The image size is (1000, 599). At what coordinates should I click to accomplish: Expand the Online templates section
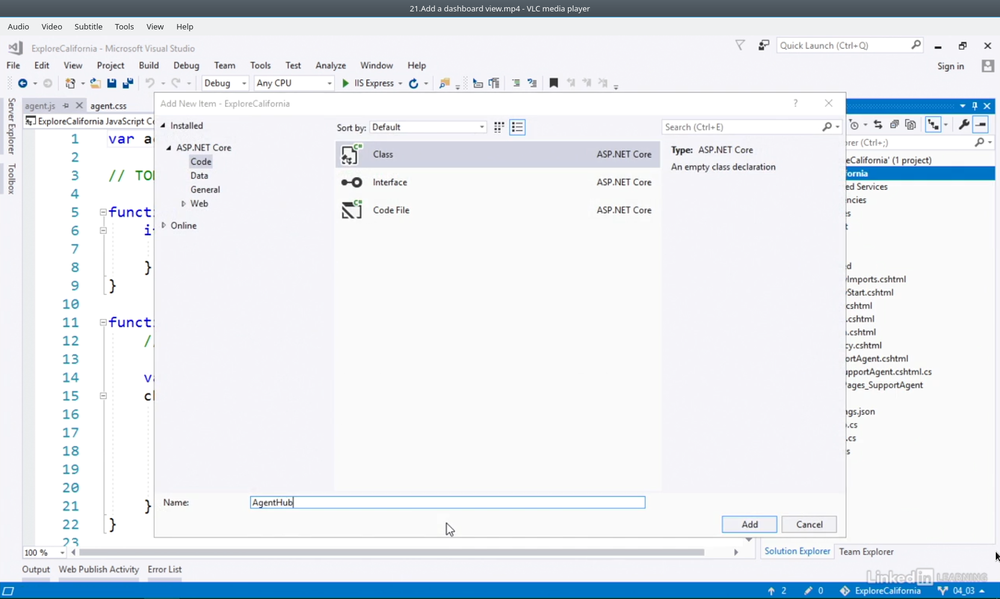coord(164,226)
